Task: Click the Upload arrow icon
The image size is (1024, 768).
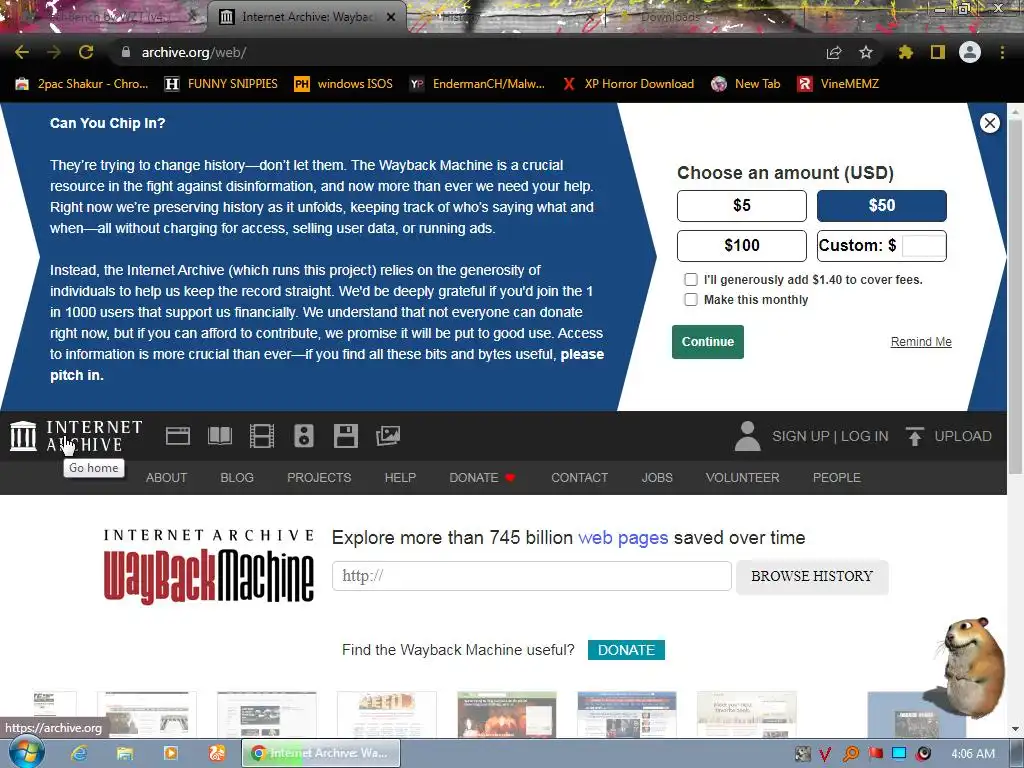Action: click(915, 436)
